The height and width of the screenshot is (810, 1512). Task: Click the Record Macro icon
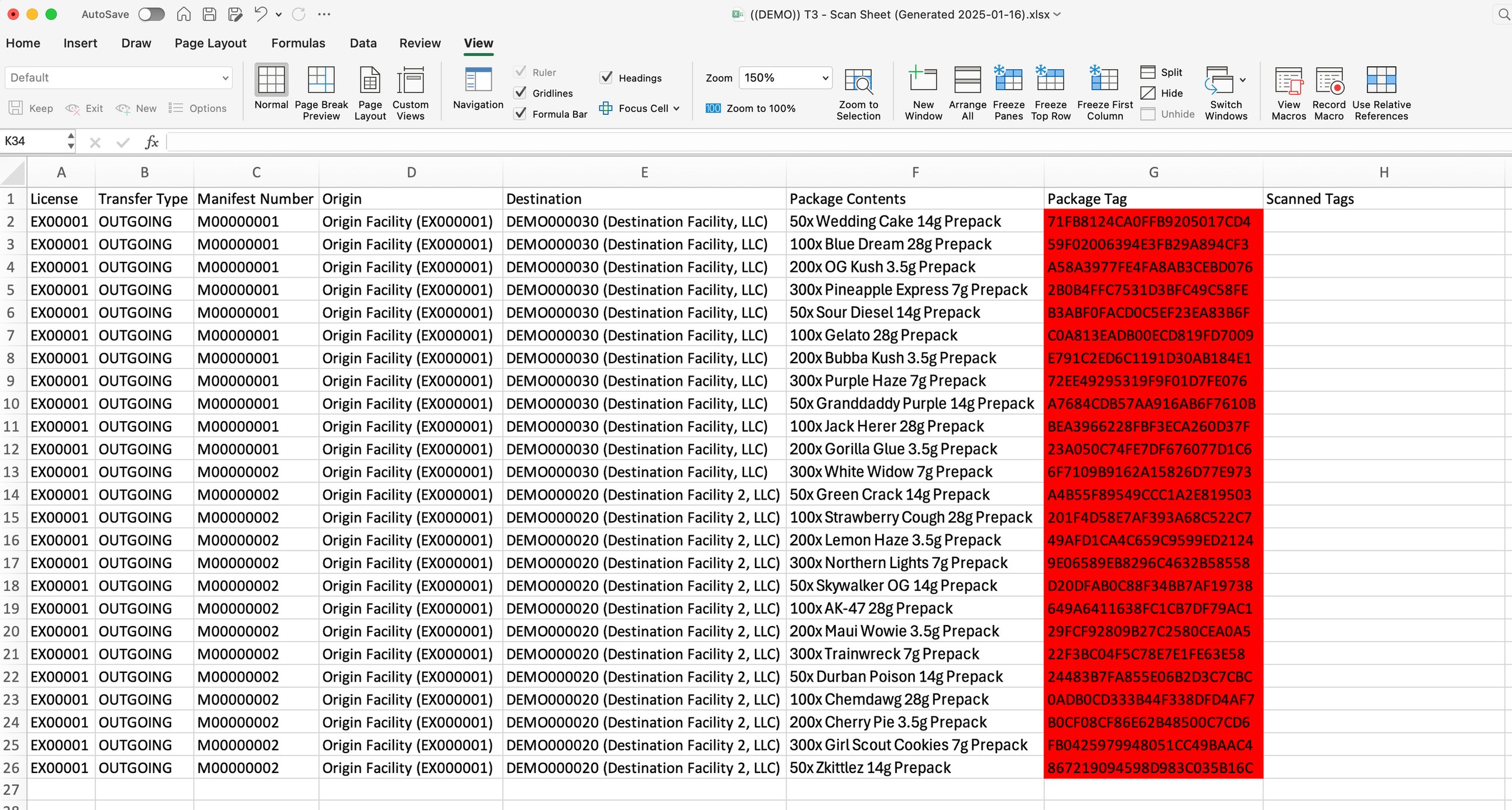coord(1328,80)
